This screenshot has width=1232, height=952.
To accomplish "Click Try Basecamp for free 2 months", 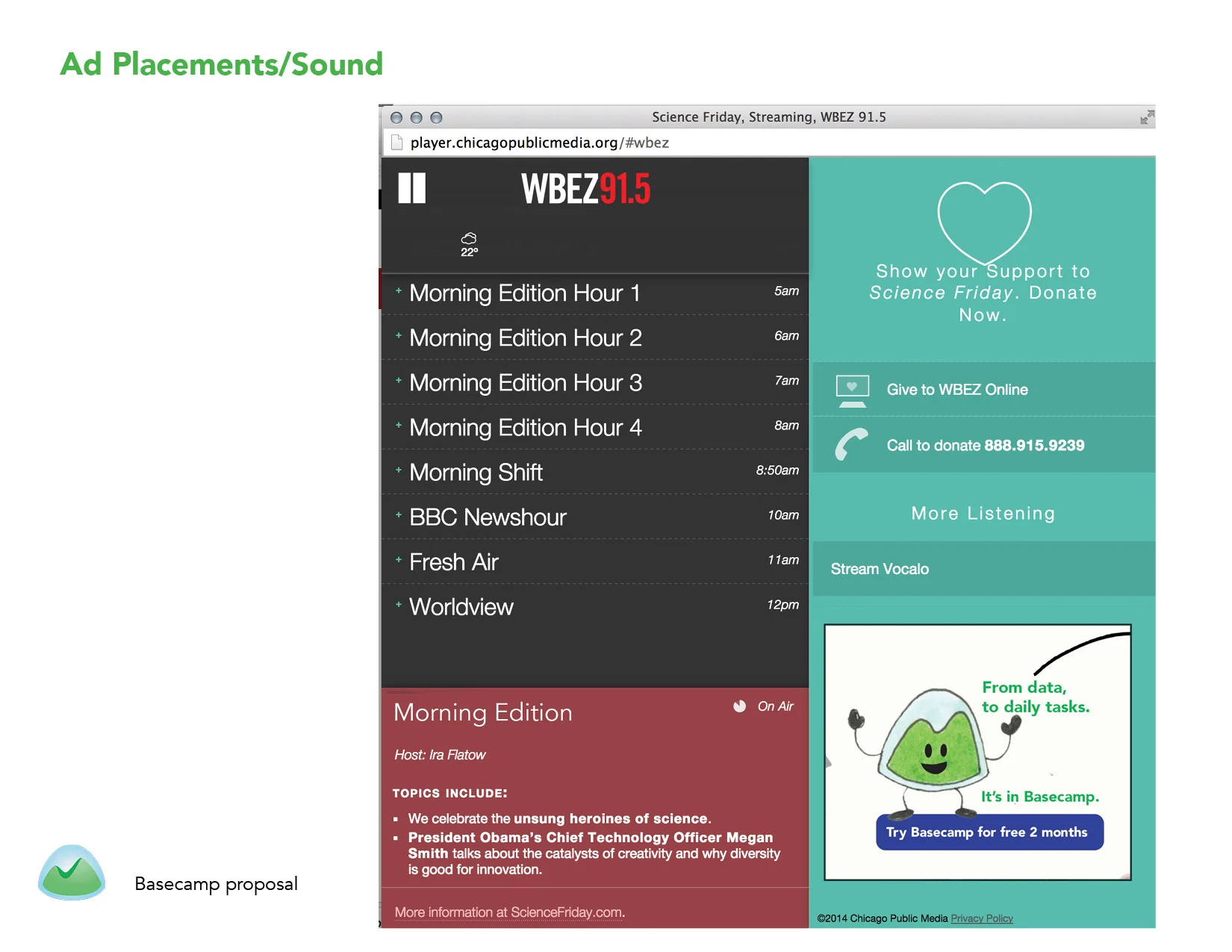I will coord(989,833).
